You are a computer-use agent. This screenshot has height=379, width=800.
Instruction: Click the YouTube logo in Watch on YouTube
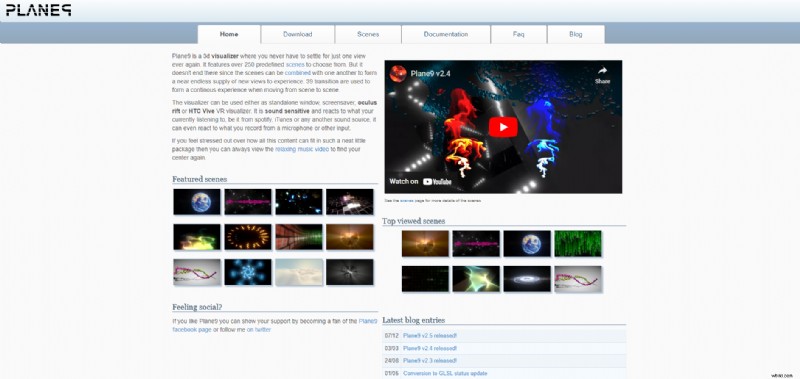437,182
